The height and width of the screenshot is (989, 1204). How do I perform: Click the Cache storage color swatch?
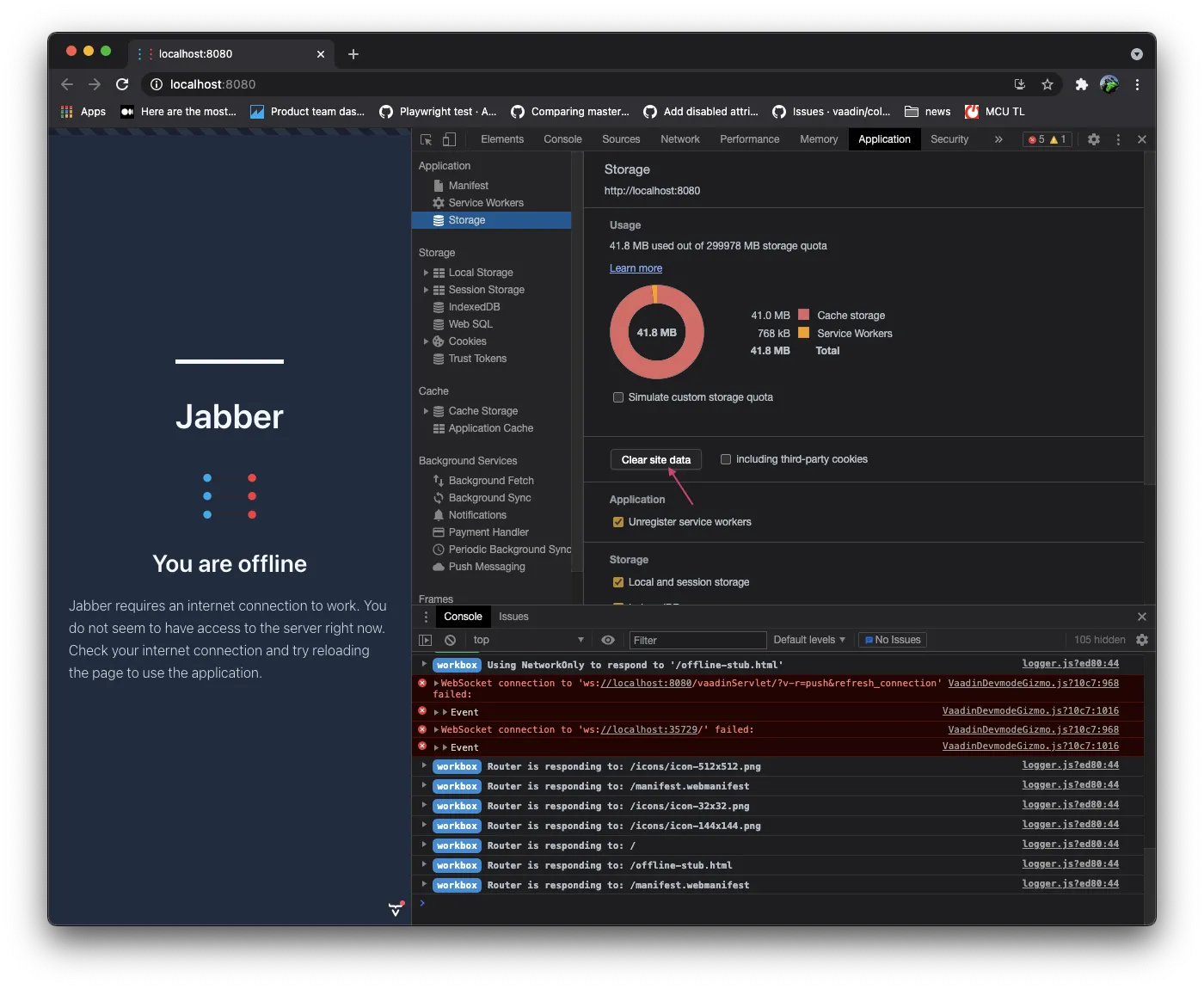point(803,315)
